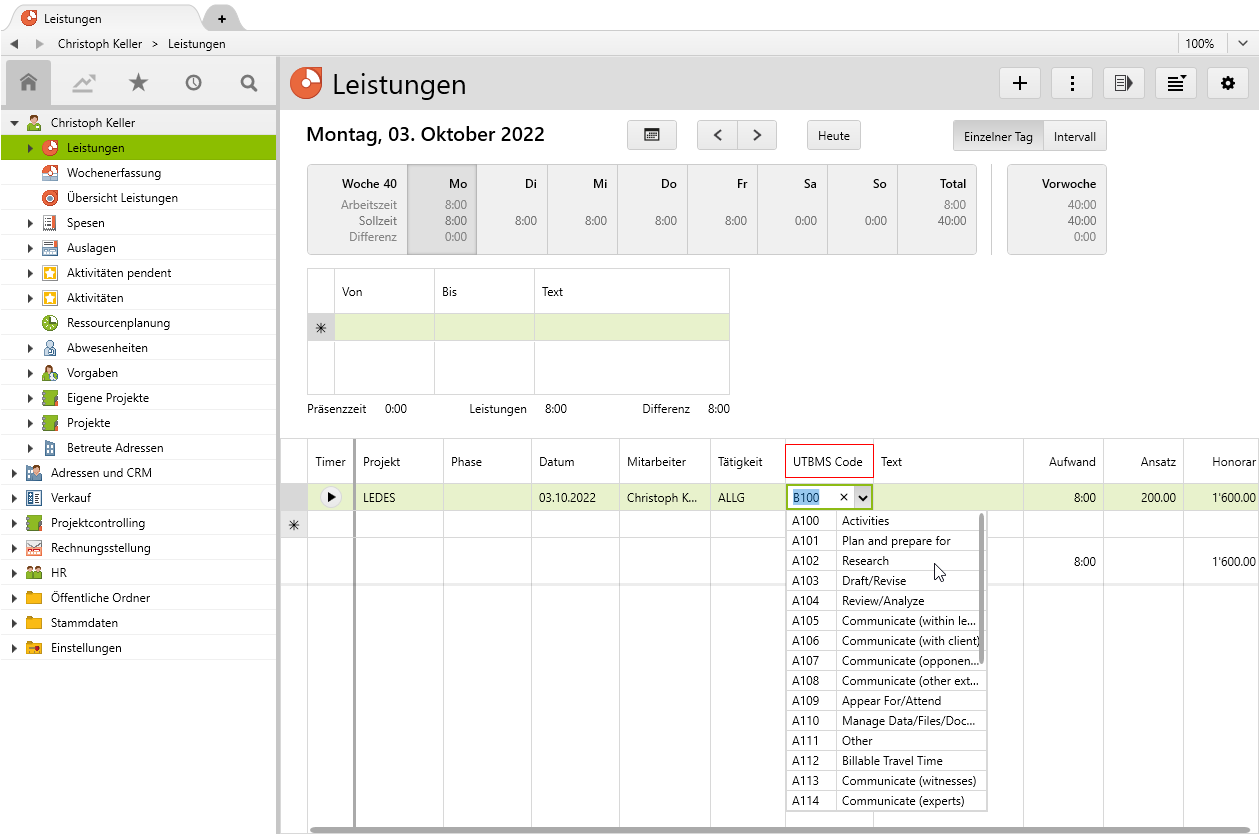Start the timer on the LEDES row

tap(331, 497)
